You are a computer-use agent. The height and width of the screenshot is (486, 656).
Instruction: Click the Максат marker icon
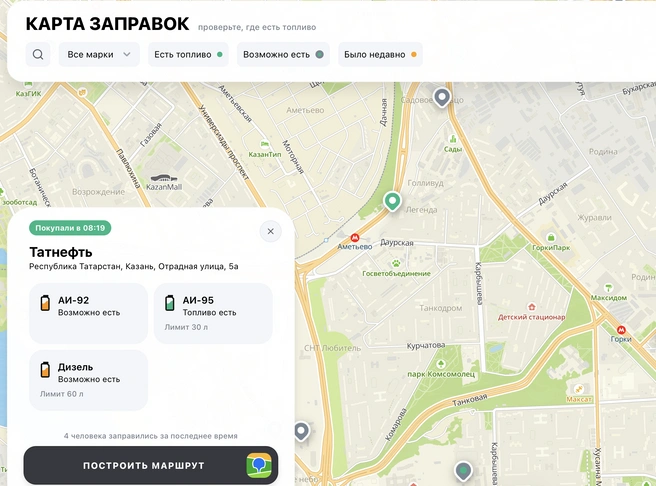pos(579,389)
